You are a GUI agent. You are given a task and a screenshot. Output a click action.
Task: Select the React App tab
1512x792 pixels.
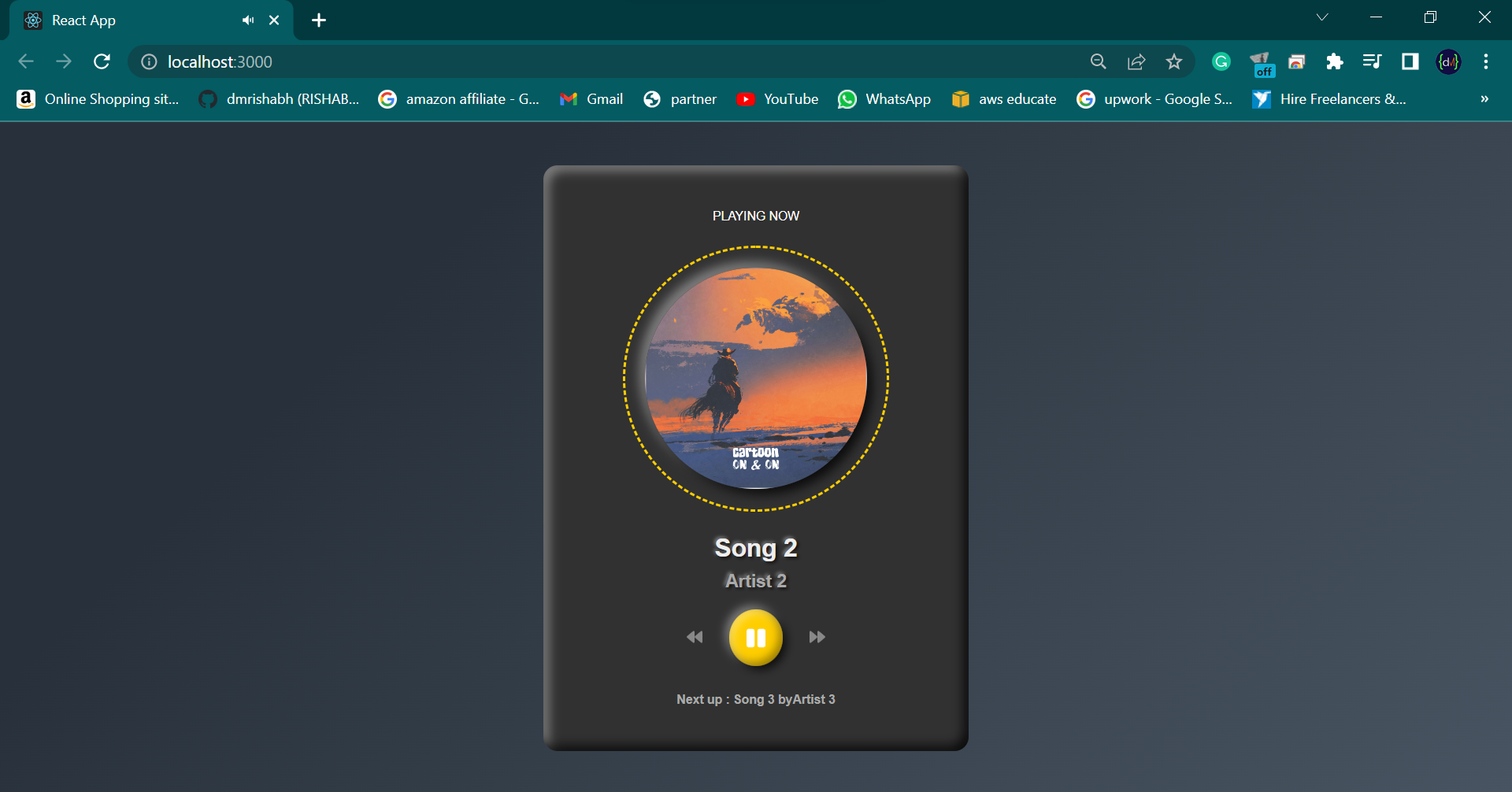point(150,20)
